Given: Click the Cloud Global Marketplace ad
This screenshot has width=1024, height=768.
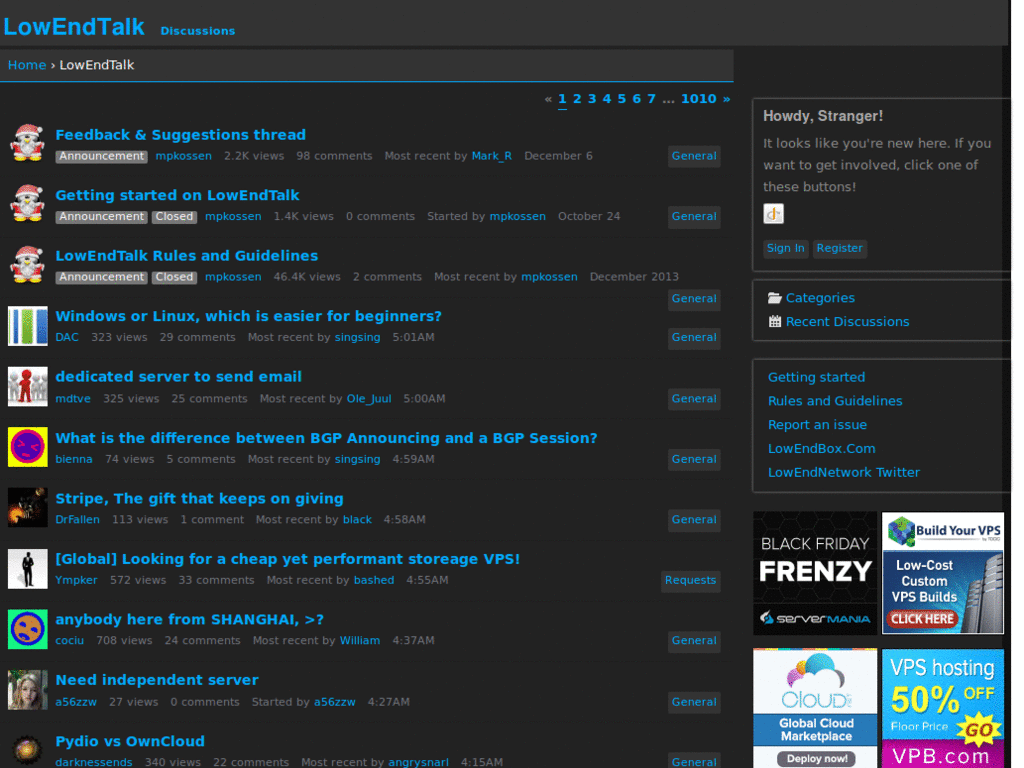Looking at the screenshot, I should tap(815, 708).
